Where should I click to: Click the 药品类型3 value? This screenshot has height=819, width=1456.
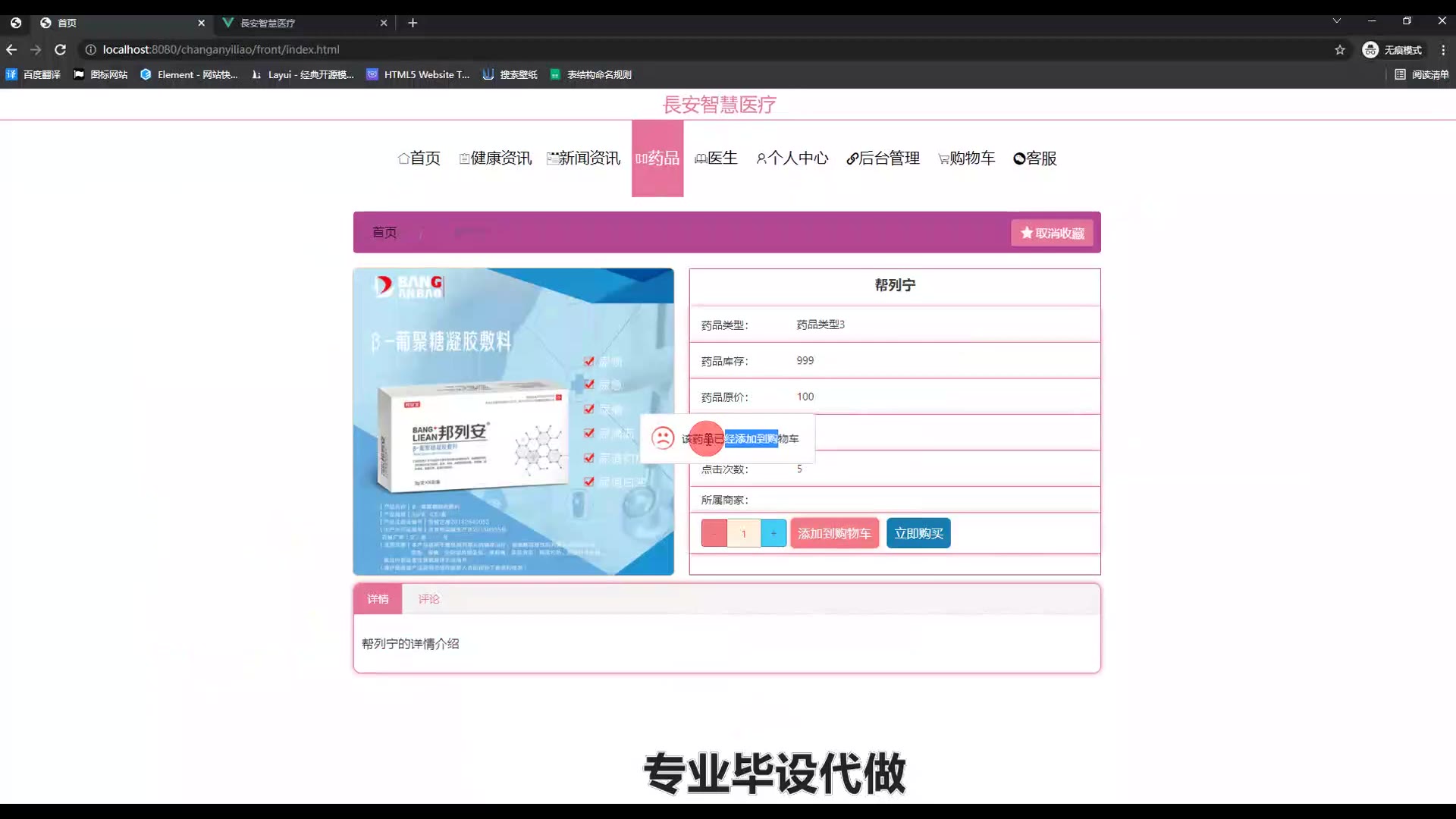click(x=821, y=325)
